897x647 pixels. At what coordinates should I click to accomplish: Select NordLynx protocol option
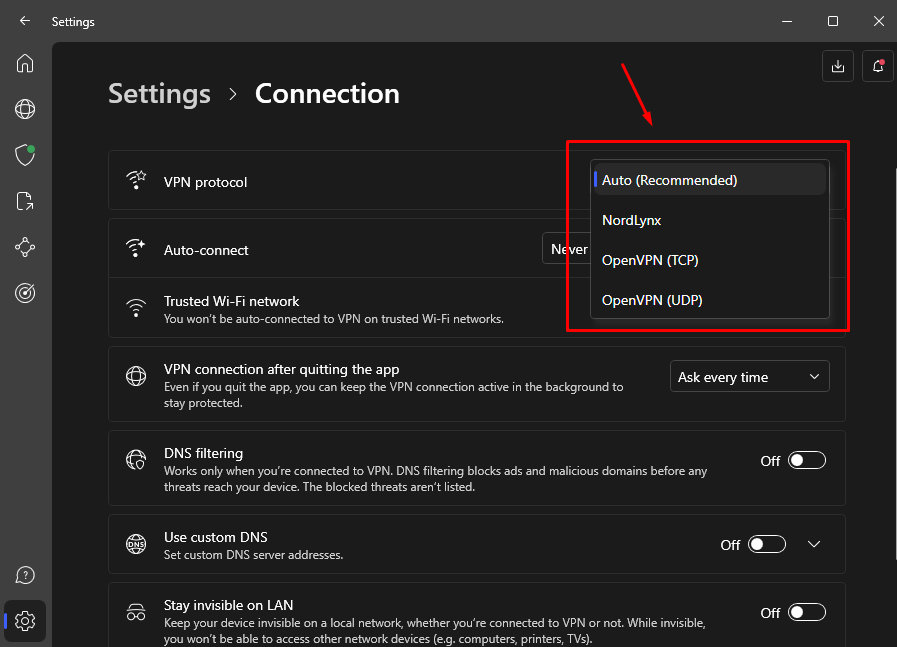coord(709,220)
